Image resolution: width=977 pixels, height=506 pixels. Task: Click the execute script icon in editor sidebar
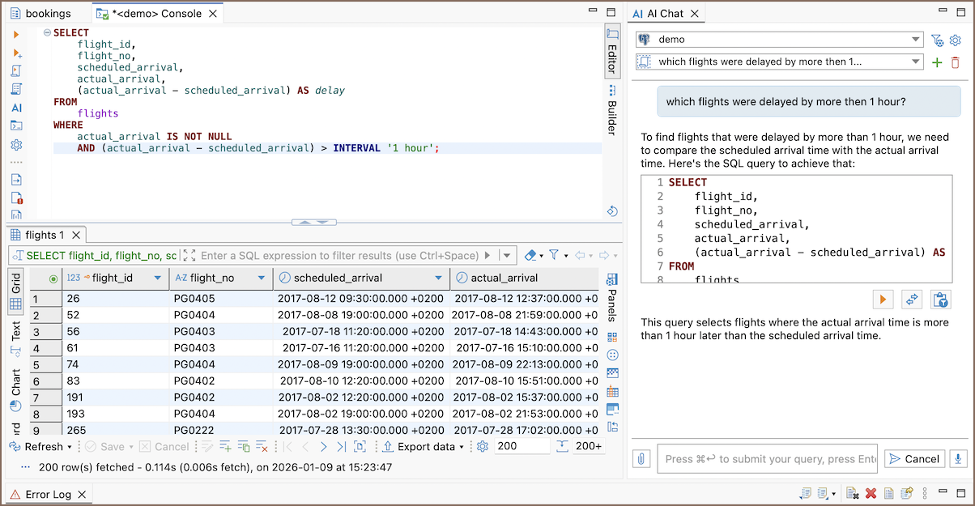(17, 70)
